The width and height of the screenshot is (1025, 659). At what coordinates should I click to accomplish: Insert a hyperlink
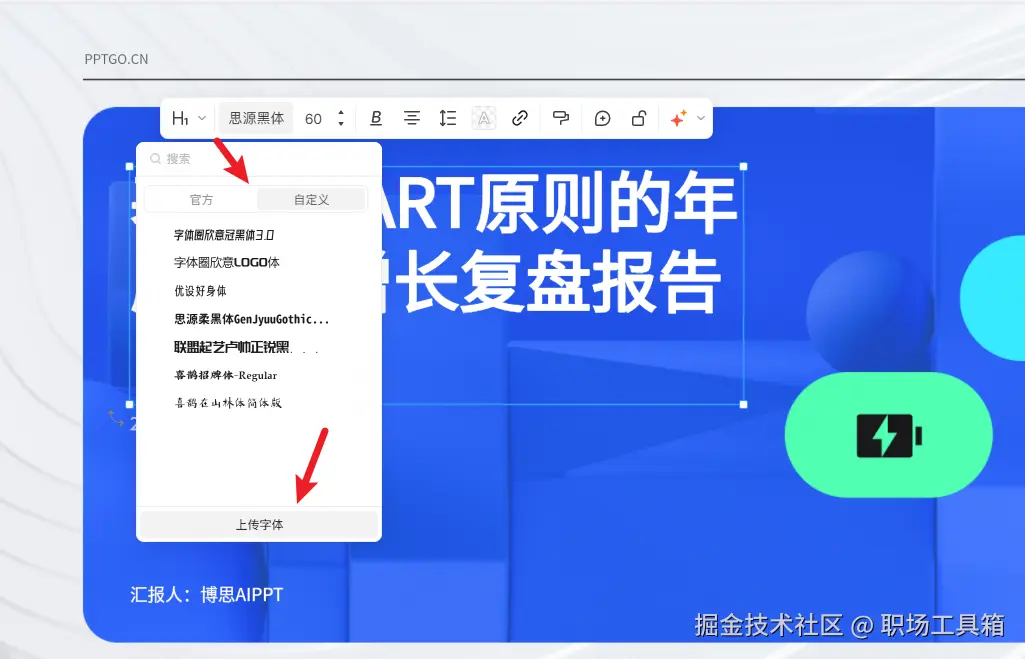(520, 118)
